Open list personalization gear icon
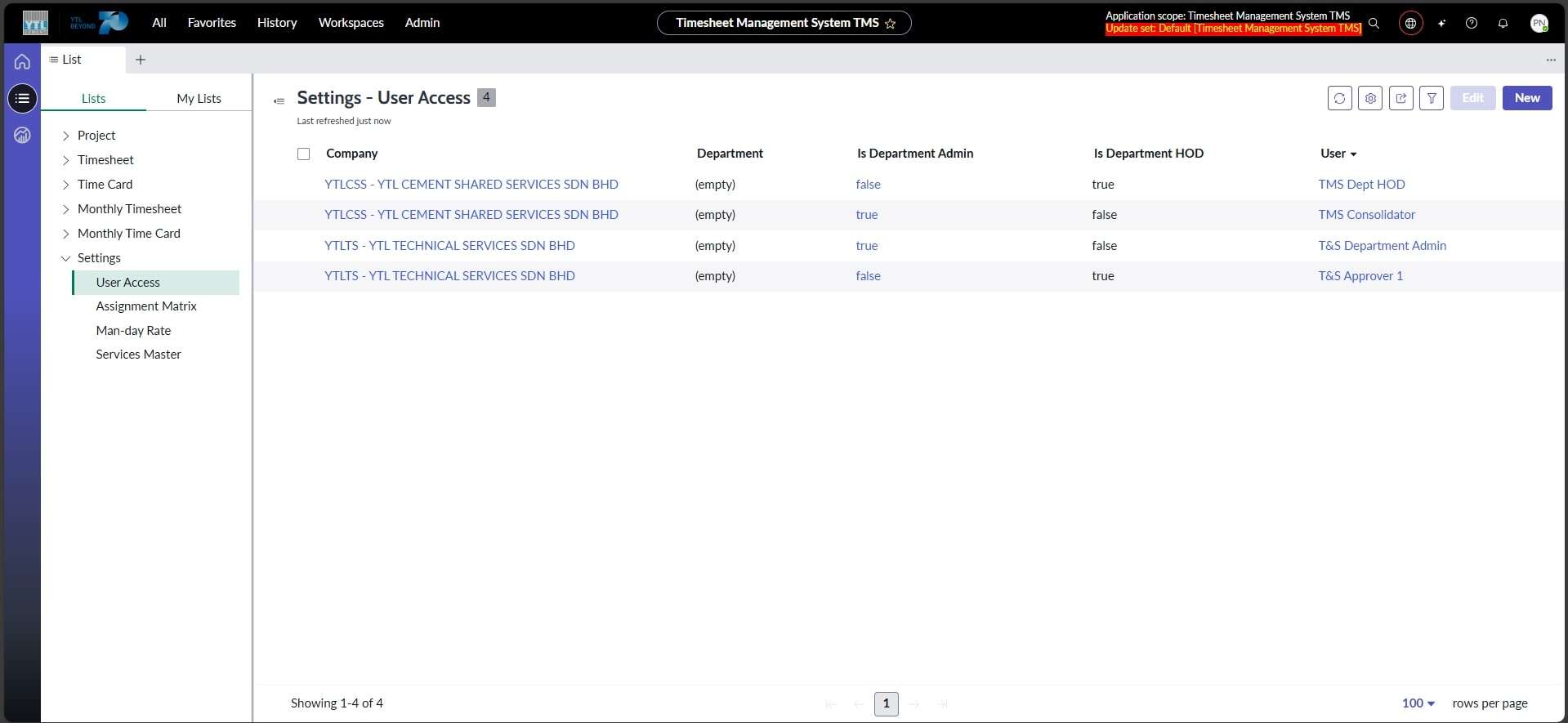This screenshot has width=1568, height=723. click(1370, 98)
